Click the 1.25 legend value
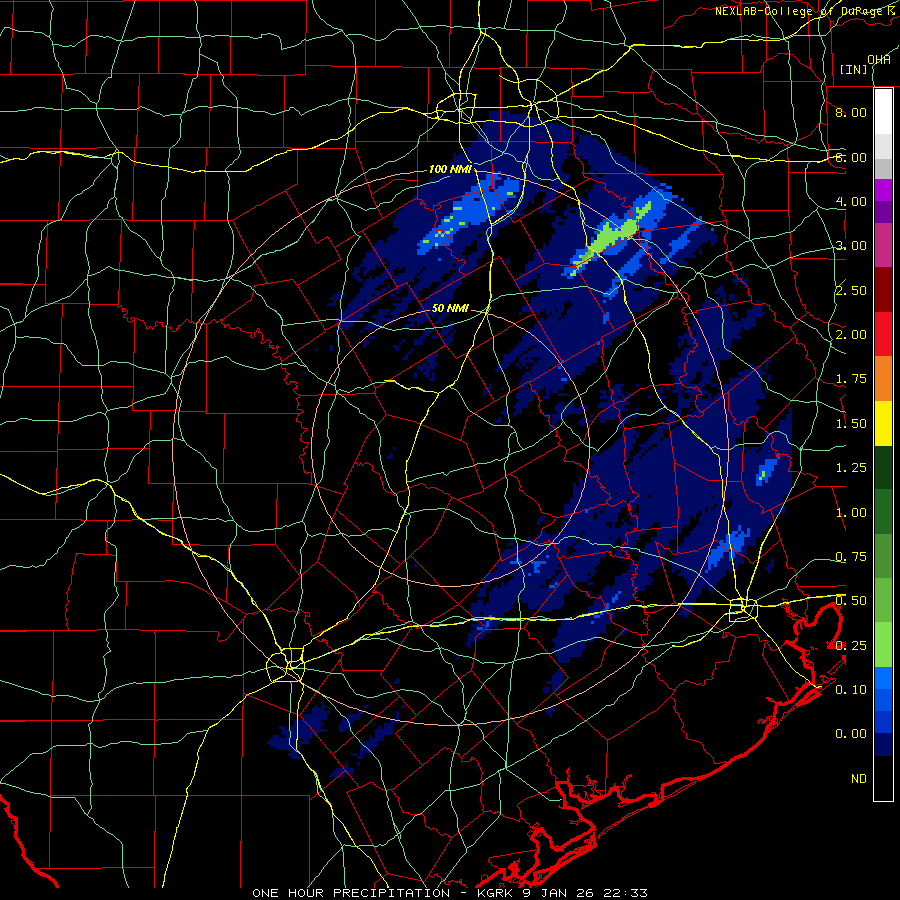Image resolution: width=900 pixels, height=900 pixels. pyautogui.click(x=851, y=468)
